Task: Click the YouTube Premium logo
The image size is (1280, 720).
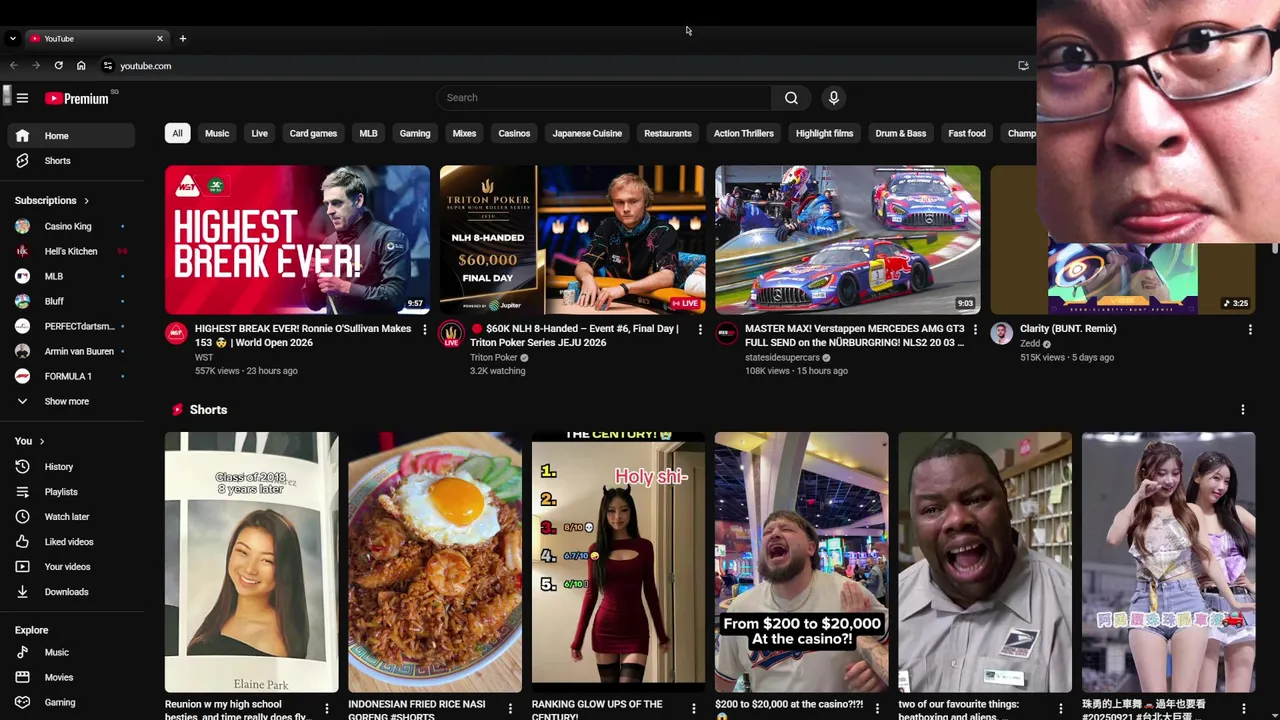Action: [x=77, y=98]
